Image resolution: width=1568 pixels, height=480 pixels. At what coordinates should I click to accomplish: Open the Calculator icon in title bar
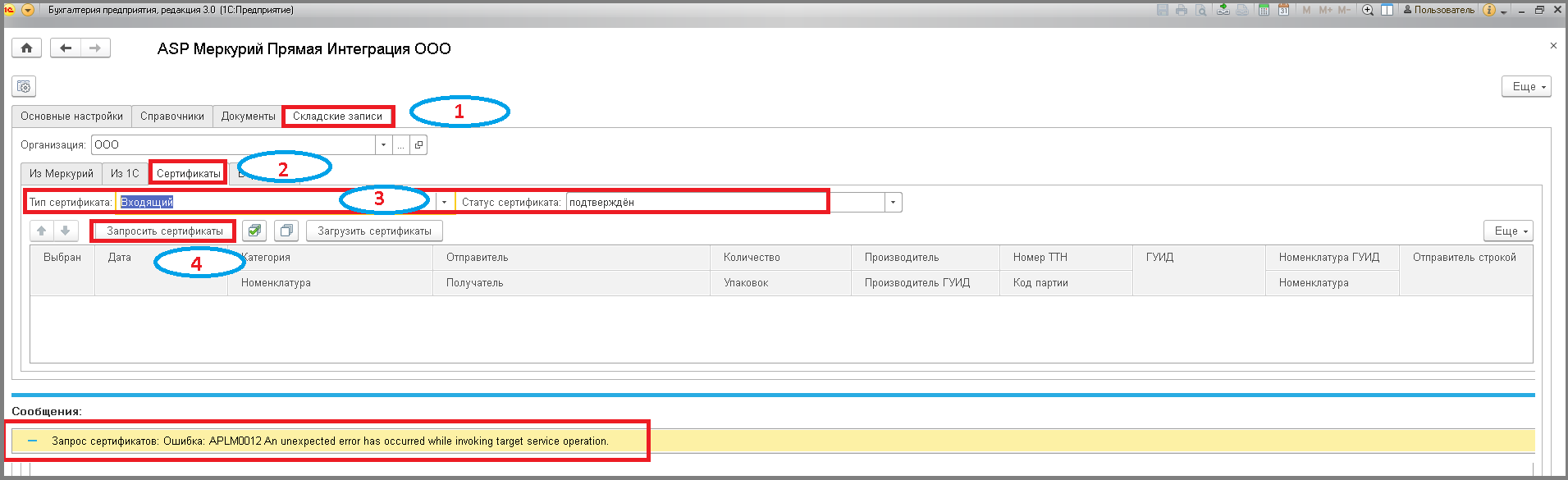[1264, 10]
